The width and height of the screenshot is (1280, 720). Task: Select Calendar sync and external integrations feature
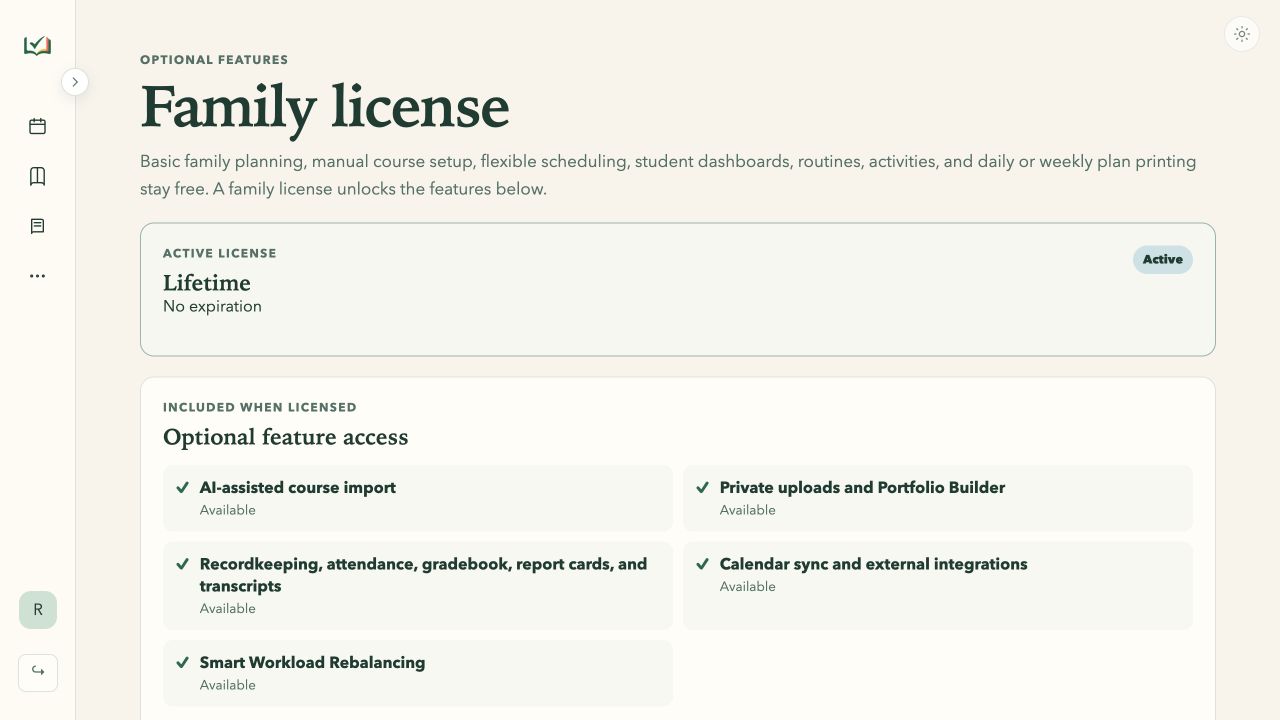[x=938, y=586]
